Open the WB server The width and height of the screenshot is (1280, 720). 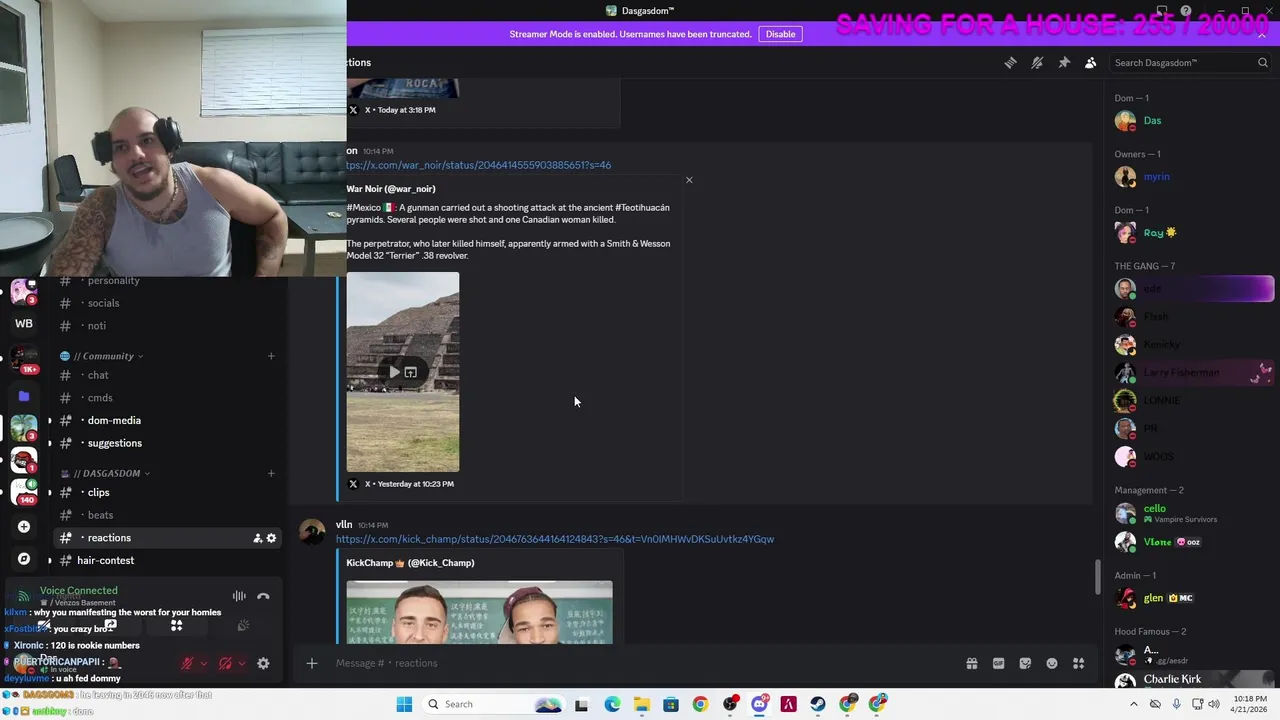[x=24, y=323]
